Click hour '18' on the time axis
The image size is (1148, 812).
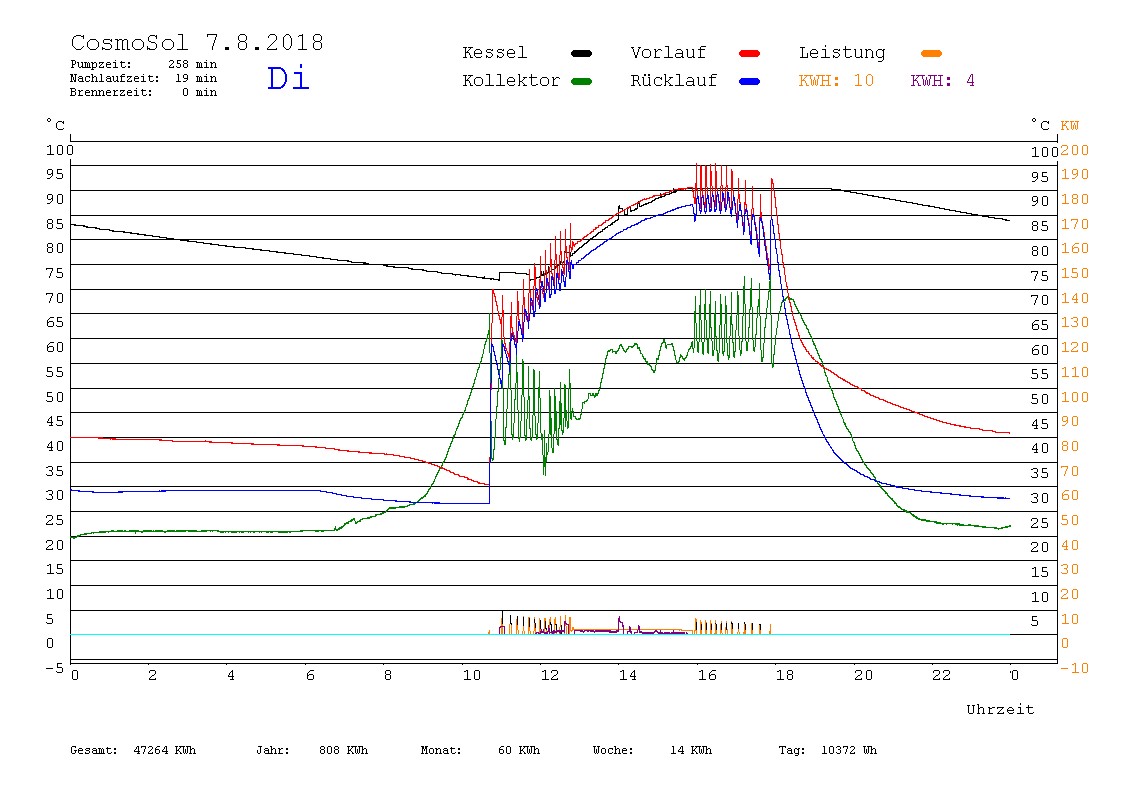pyautogui.click(x=785, y=675)
